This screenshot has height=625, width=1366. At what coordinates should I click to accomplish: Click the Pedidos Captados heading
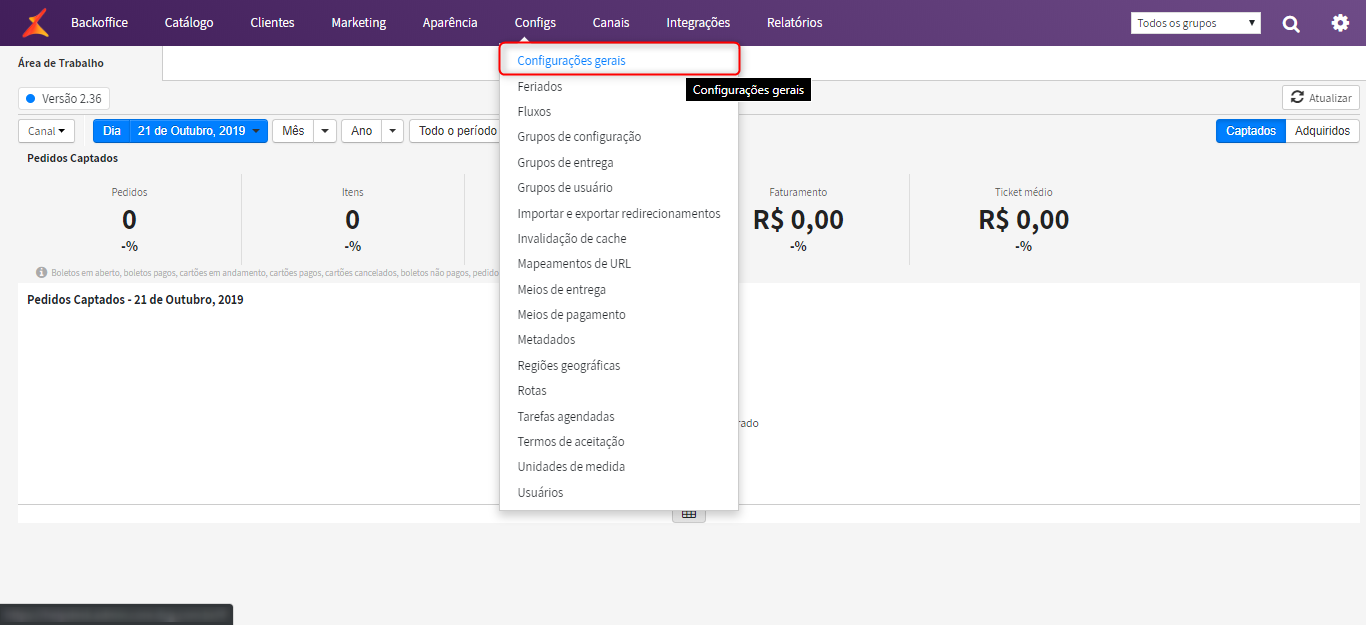[x=72, y=158]
